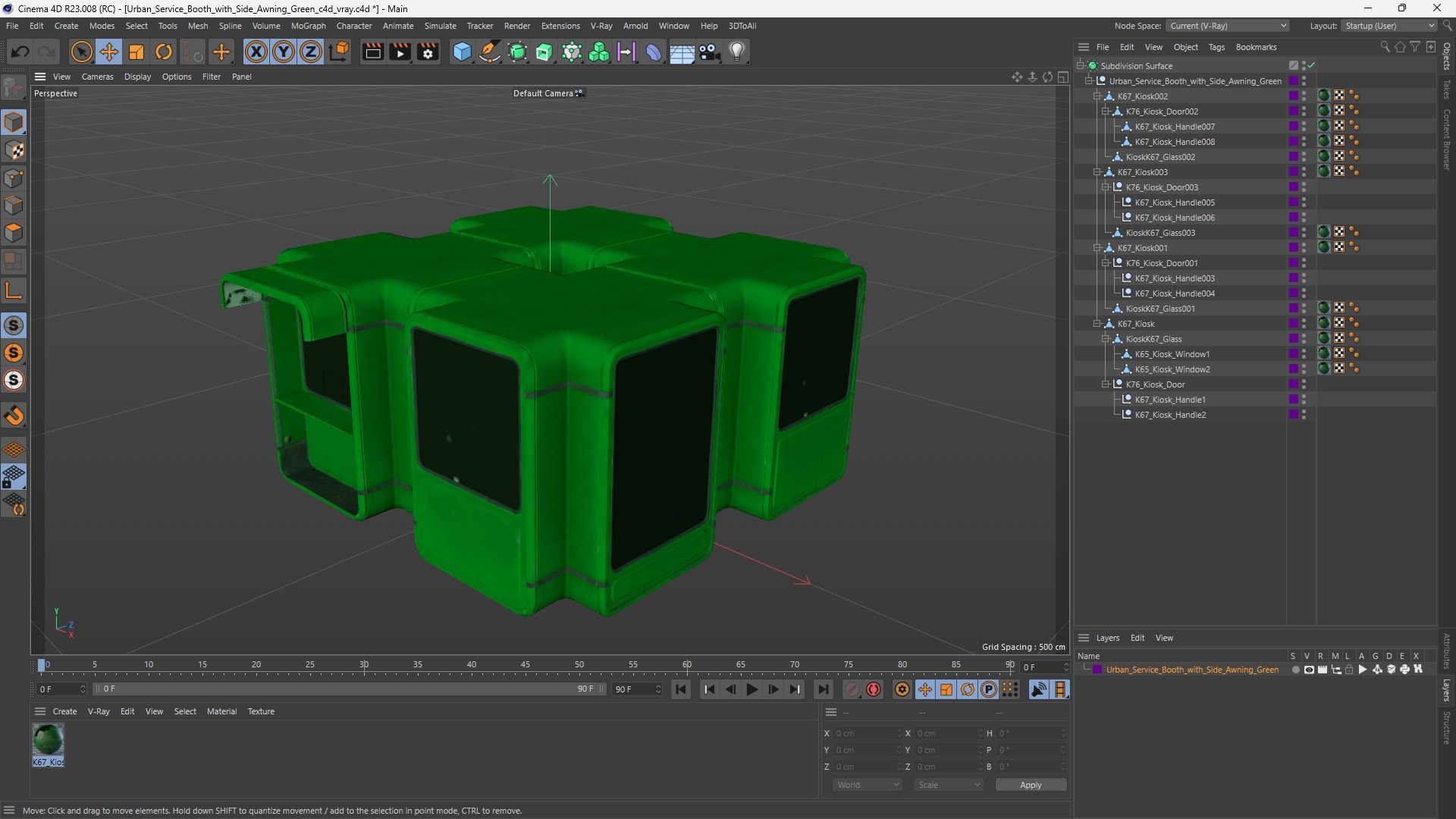Click the timeline at frame 45
The width and height of the screenshot is (1456, 819).
(x=526, y=665)
